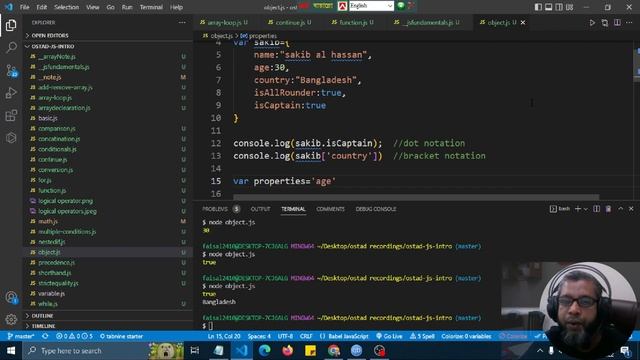Click the master branch in status bar

tap(21, 336)
